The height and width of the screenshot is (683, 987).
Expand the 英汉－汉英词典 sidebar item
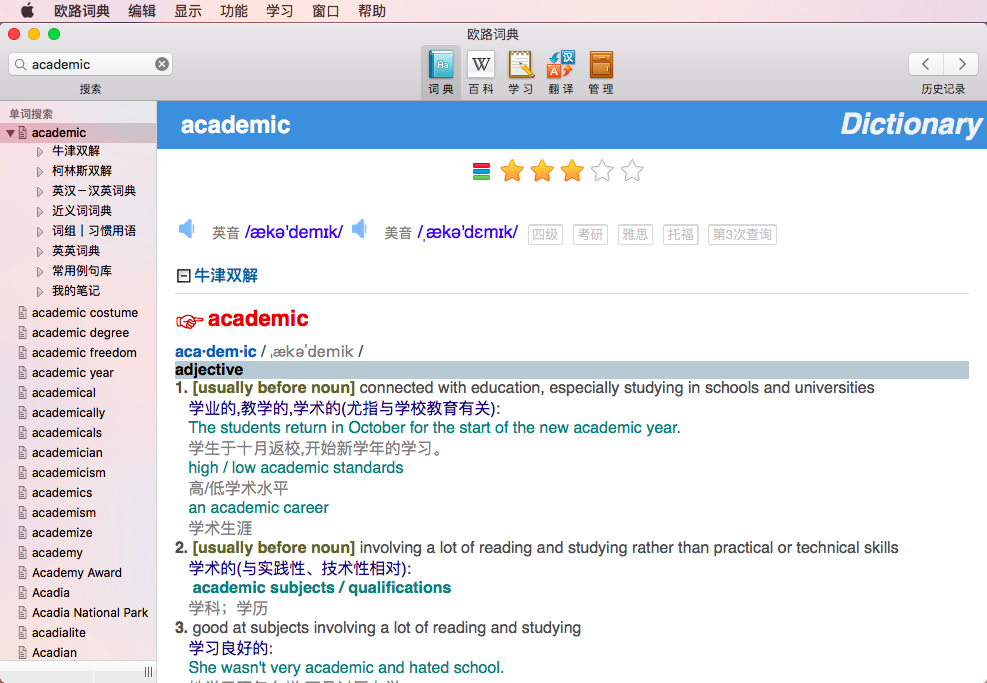click(x=40, y=192)
